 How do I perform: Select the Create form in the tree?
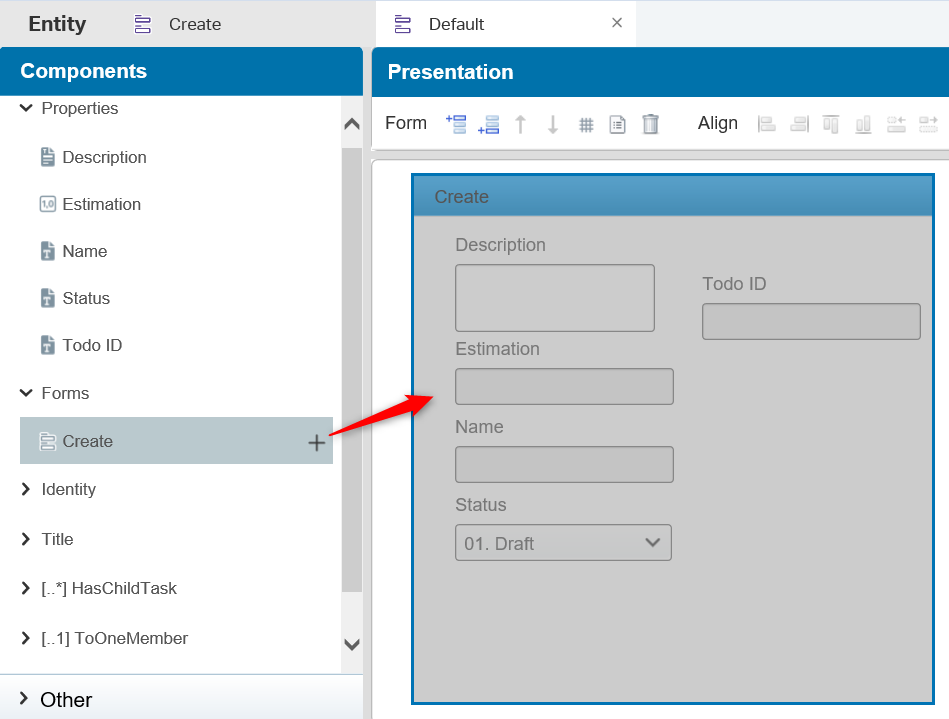point(176,441)
